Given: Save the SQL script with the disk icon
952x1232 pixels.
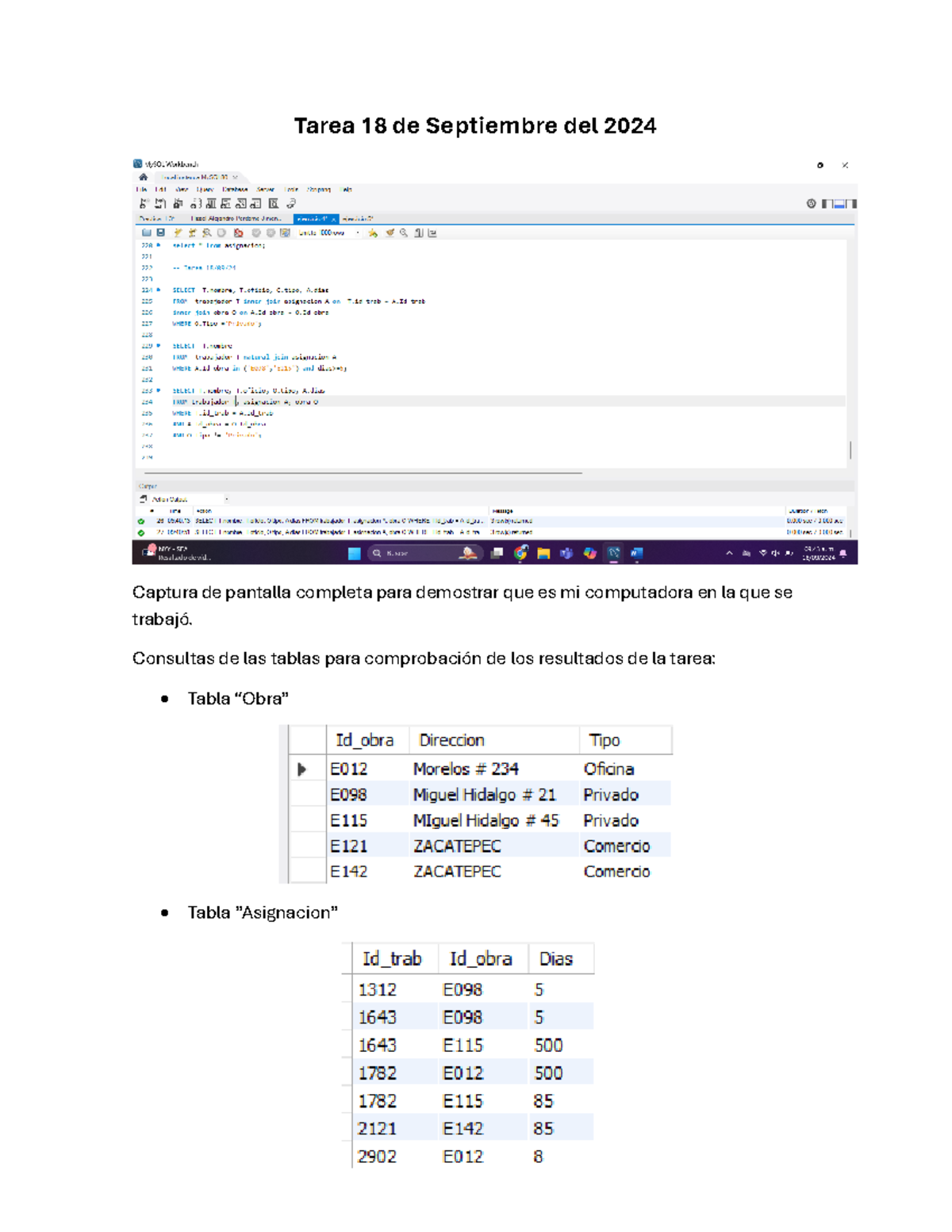Looking at the screenshot, I should (160, 233).
